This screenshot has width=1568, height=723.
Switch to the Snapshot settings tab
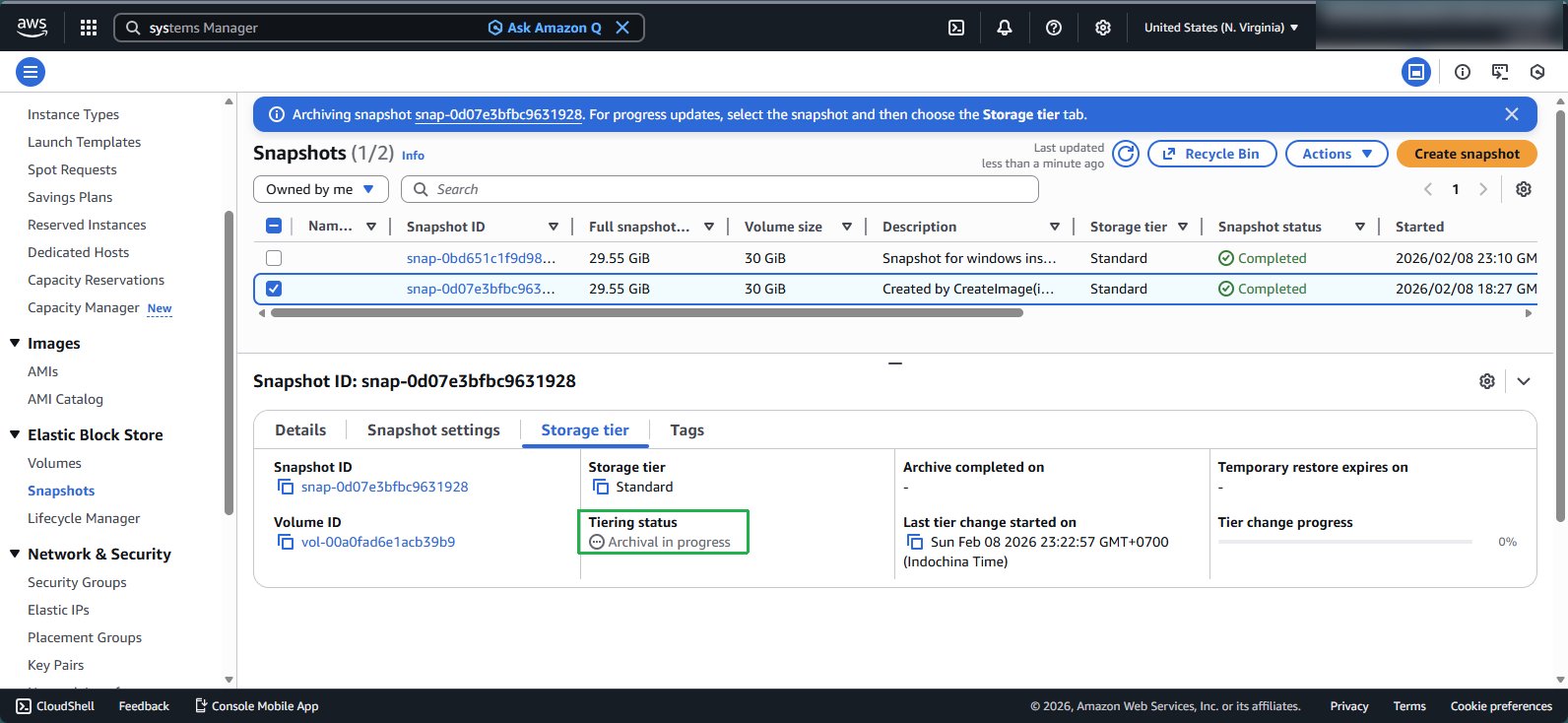tap(433, 430)
